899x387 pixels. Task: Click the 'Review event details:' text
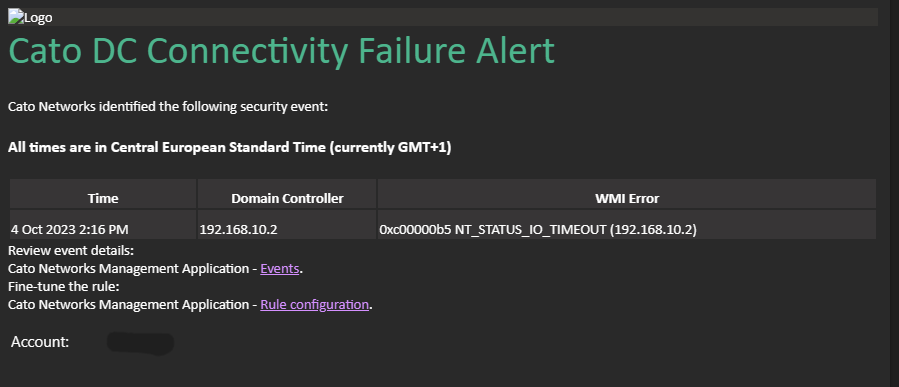coord(71,251)
